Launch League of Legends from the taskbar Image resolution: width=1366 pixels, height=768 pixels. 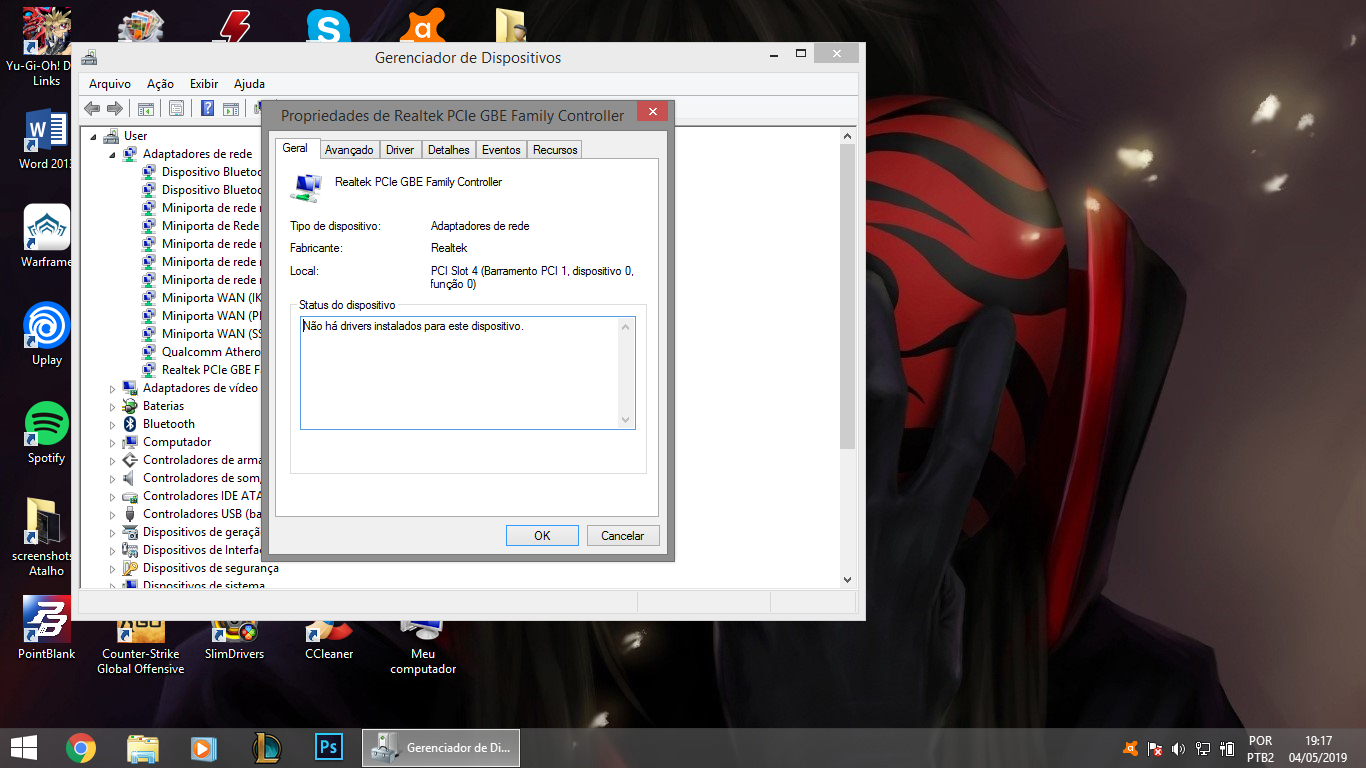266,748
